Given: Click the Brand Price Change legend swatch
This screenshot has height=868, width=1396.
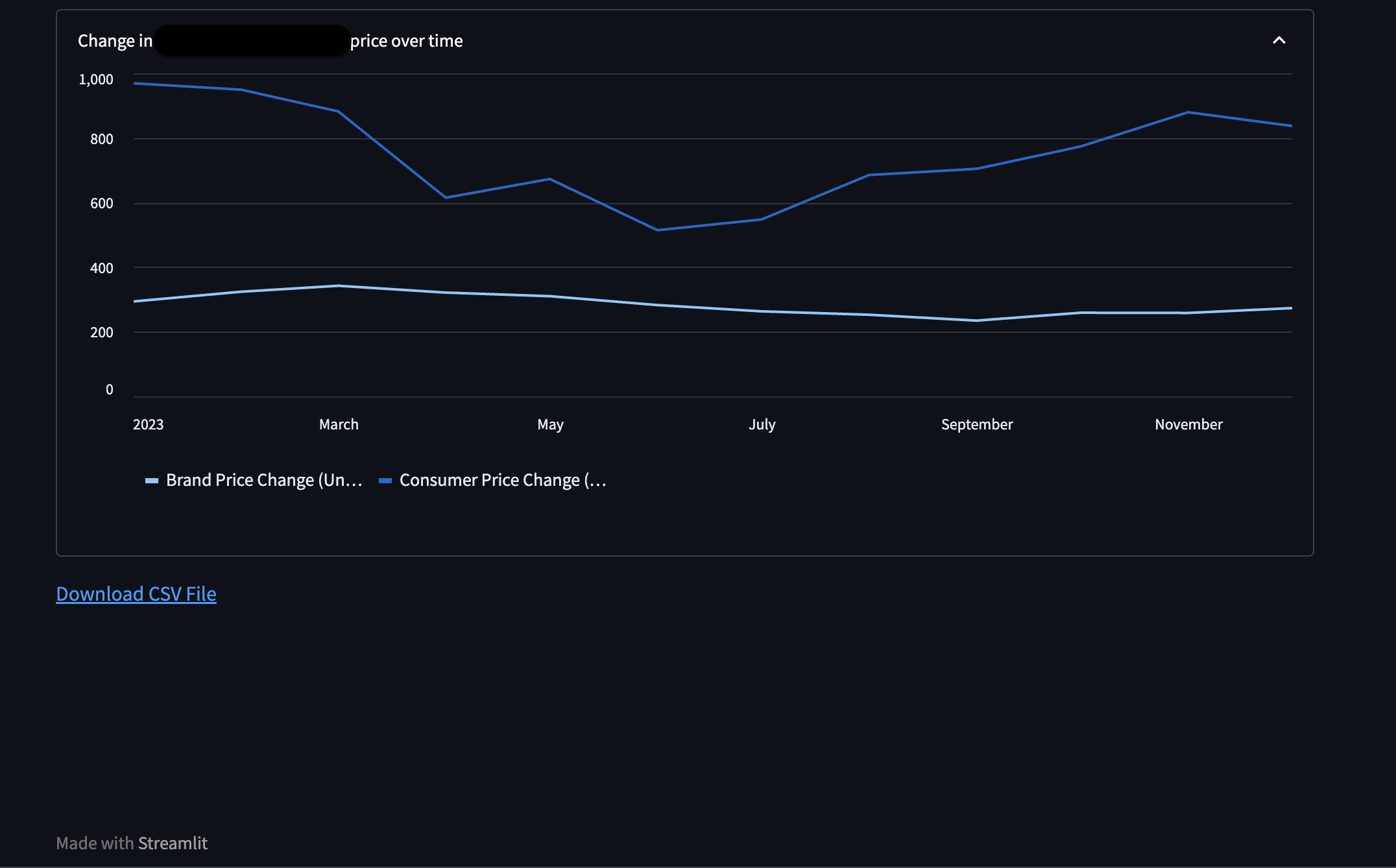Looking at the screenshot, I should 152,480.
